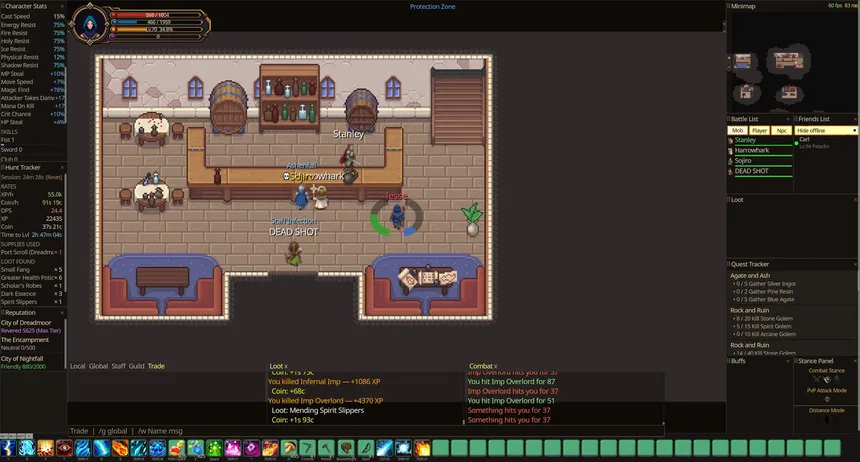Switch to the Global chat tab
This screenshot has width=860, height=462.
(x=98, y=366)
